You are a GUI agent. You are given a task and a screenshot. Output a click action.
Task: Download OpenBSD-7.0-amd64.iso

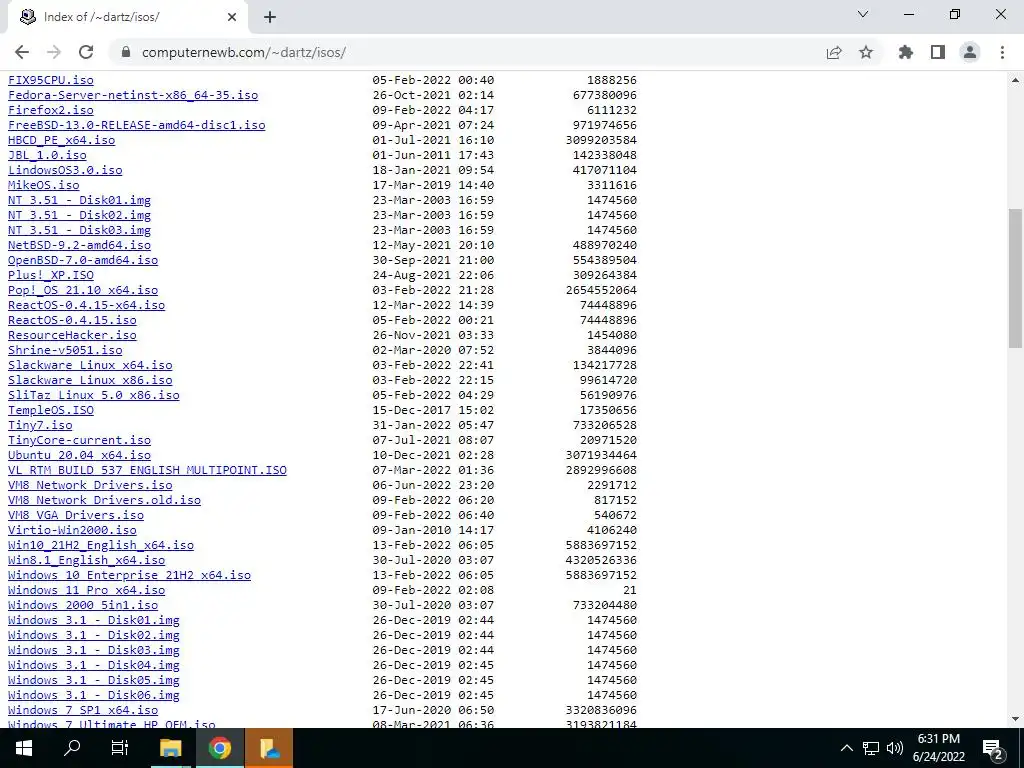83,260
